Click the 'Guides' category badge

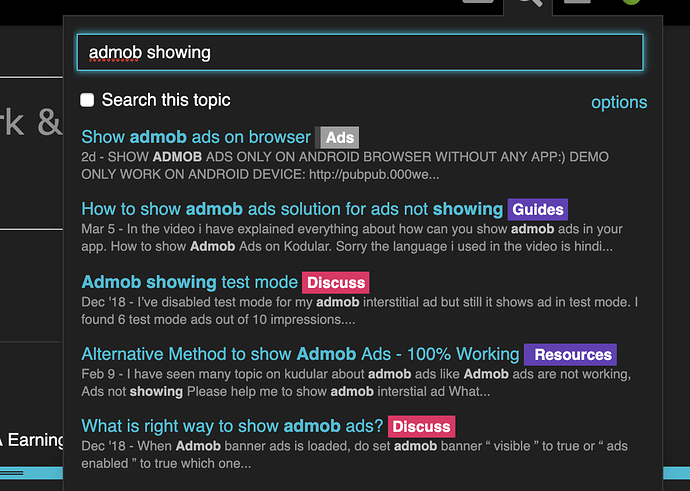pyautogui.click(x=538, y=209)
